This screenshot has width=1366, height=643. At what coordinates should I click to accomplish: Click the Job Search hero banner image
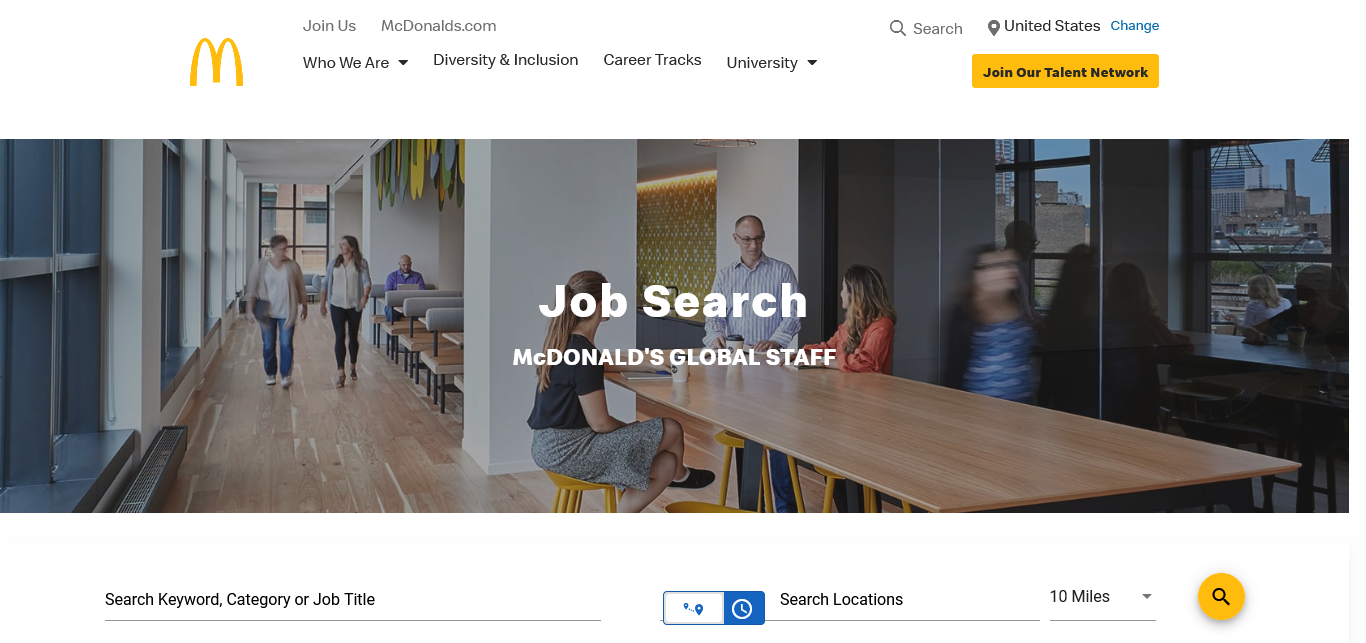click(683, 326)
